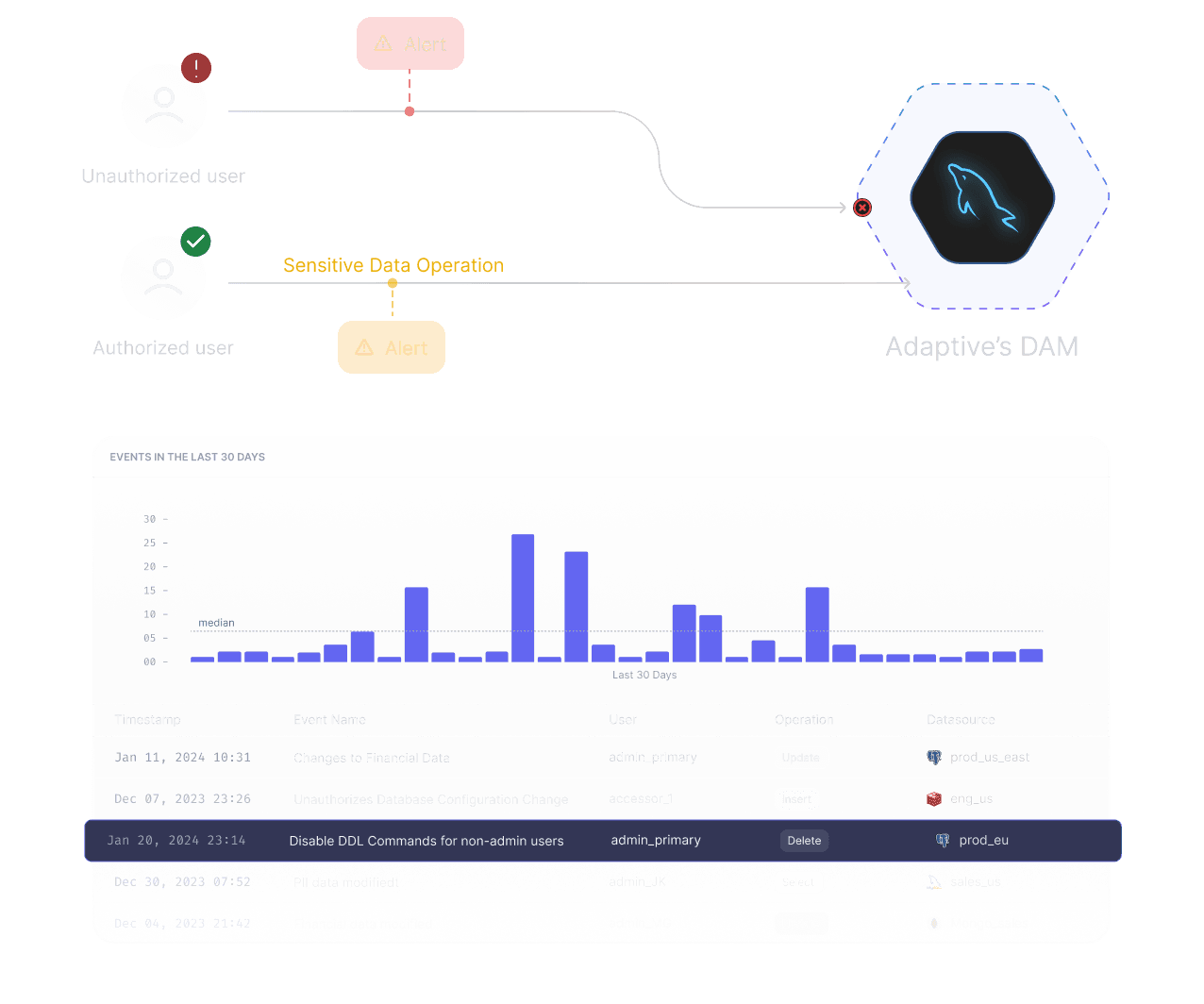Click the Timestamp column header

pos(147,719)
